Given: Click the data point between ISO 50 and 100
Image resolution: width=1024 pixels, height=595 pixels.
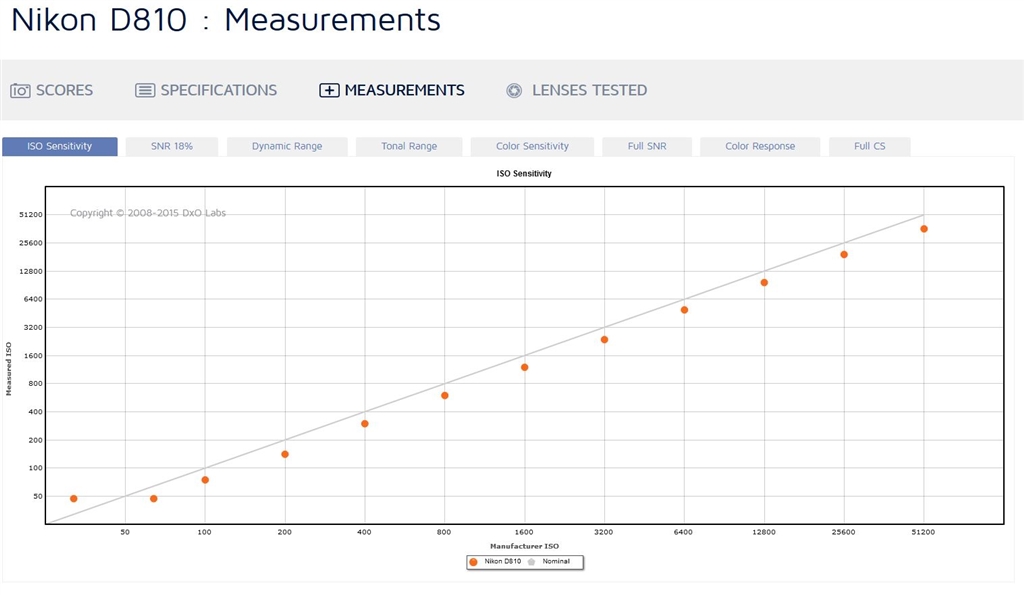Looking at the screenshot, I should [153, 499].
